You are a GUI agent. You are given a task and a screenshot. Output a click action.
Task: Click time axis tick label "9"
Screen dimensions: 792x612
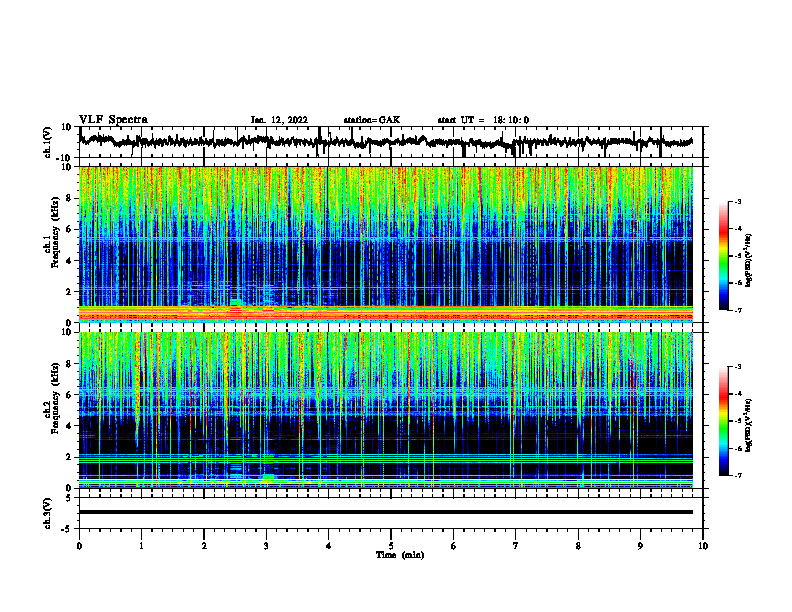tap(640, 546)
